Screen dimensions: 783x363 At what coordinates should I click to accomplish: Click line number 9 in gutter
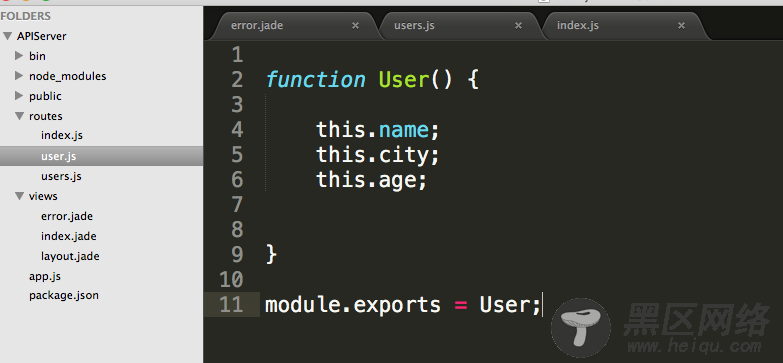pos(237,255)
